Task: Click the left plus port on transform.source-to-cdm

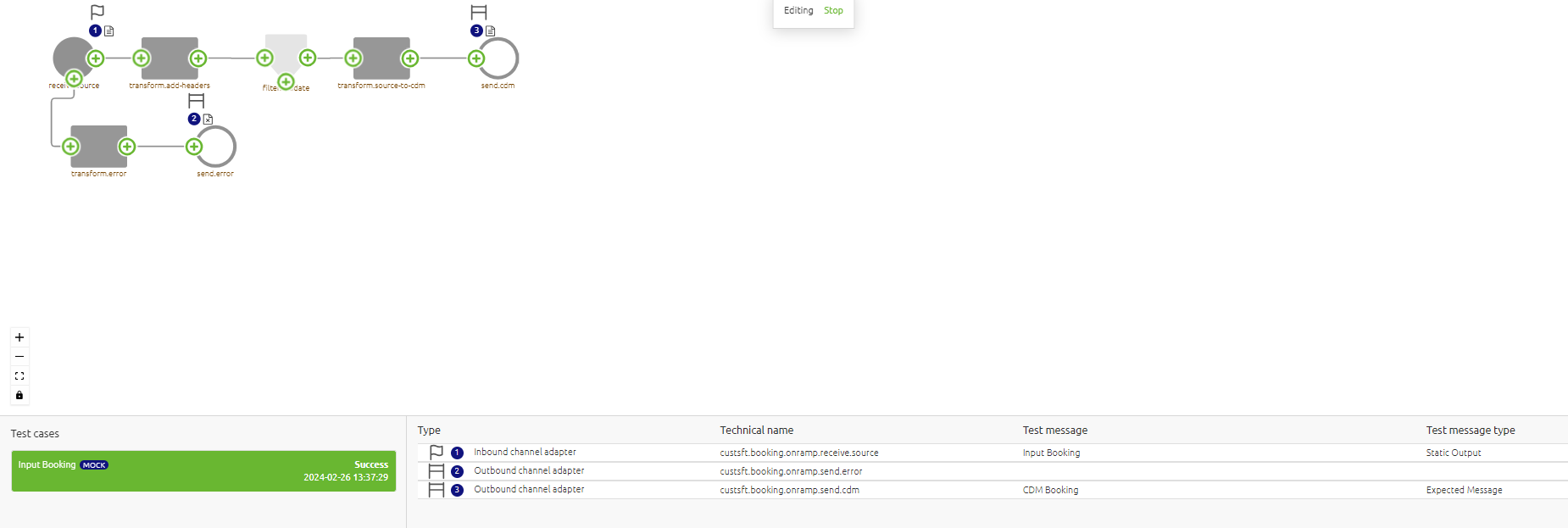Action: [353, 58]
